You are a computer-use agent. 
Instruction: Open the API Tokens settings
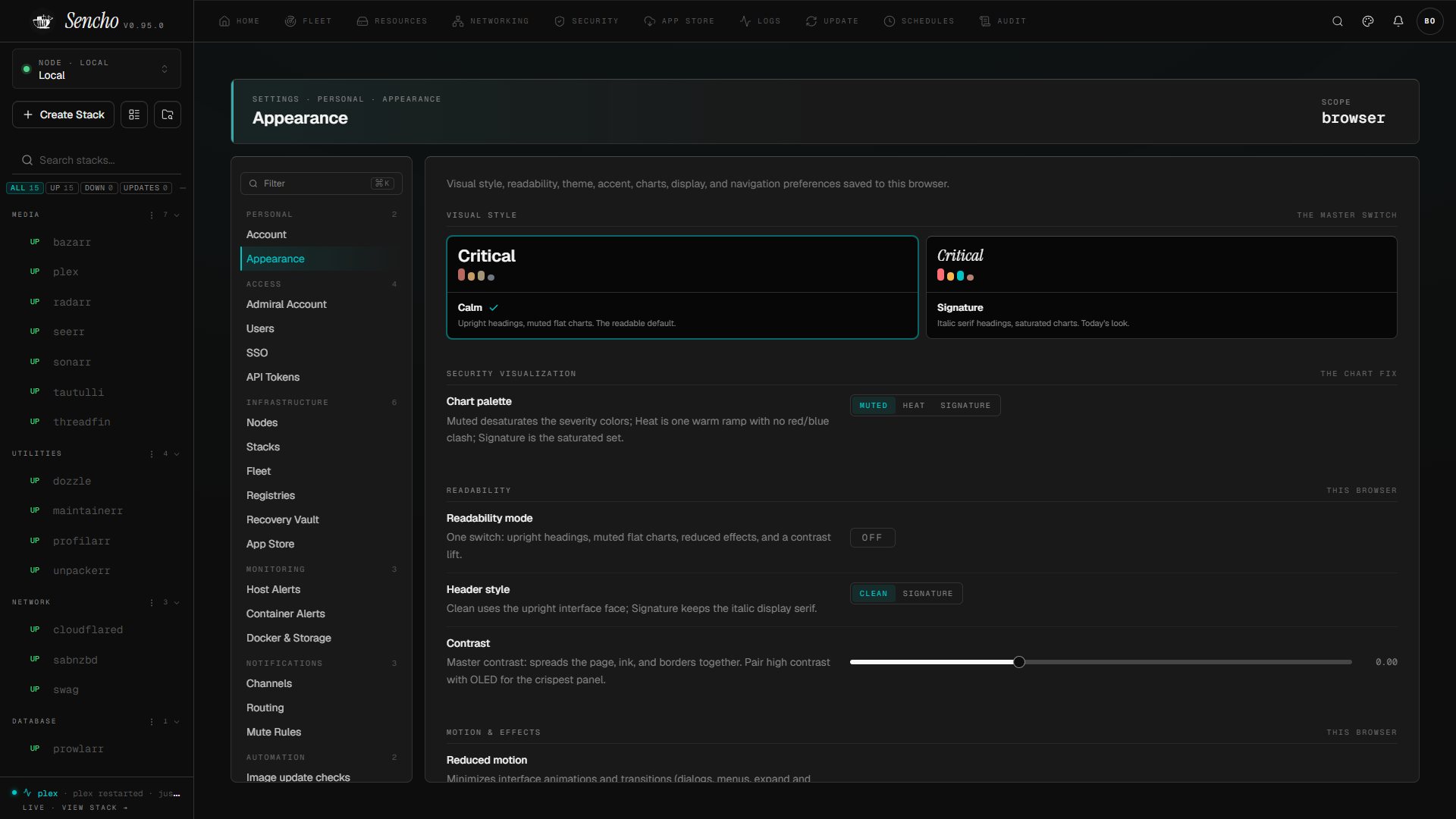[321, 378]
